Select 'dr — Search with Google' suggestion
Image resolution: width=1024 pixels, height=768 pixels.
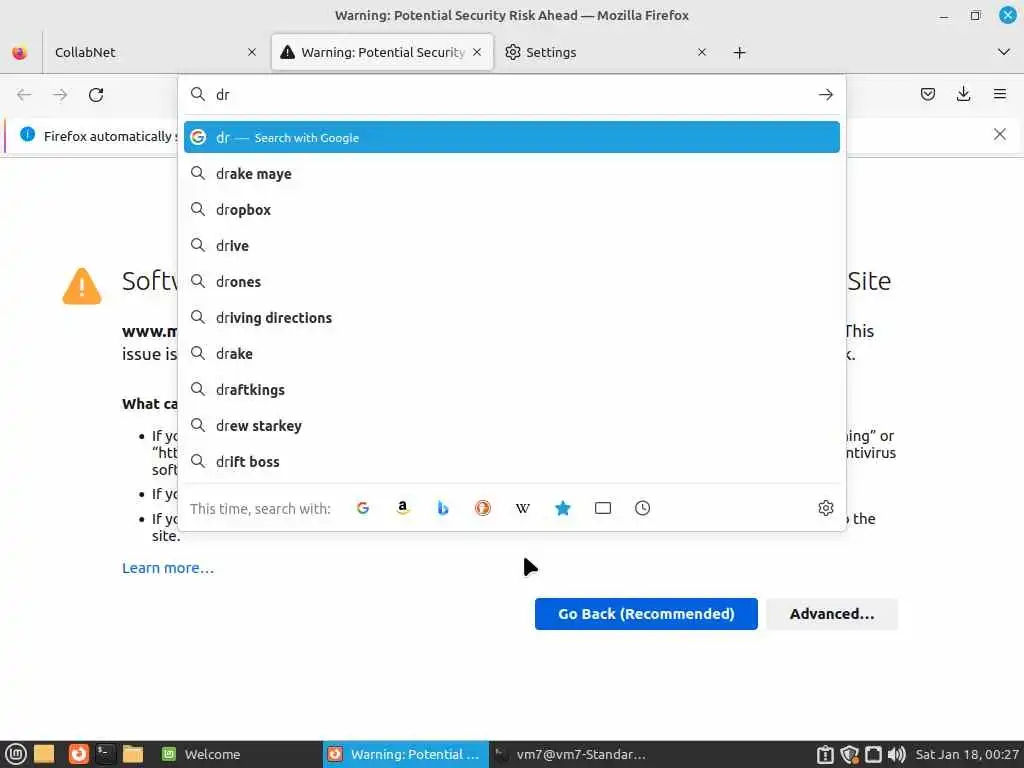511,137
